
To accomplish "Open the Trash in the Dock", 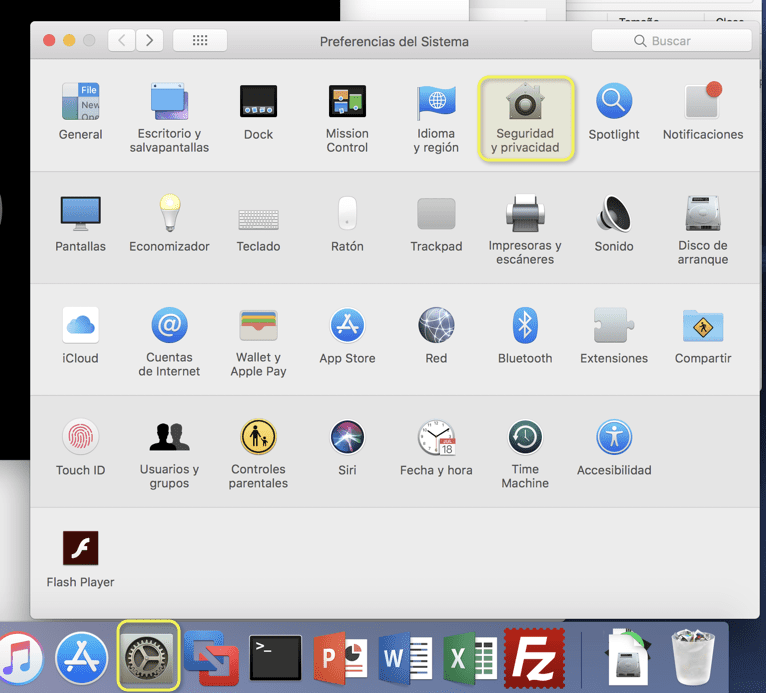I will point(693,657).
